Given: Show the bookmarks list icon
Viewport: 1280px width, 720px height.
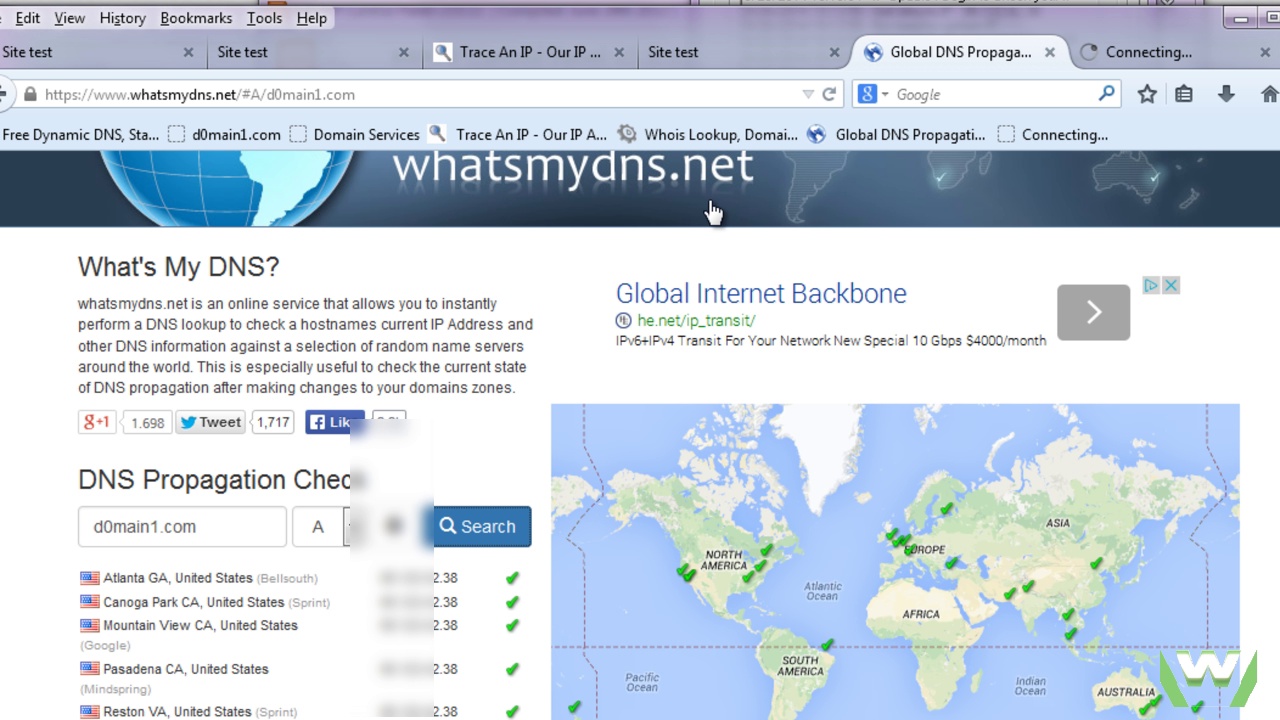Looking at the screenshot, I should point(1184,94).
